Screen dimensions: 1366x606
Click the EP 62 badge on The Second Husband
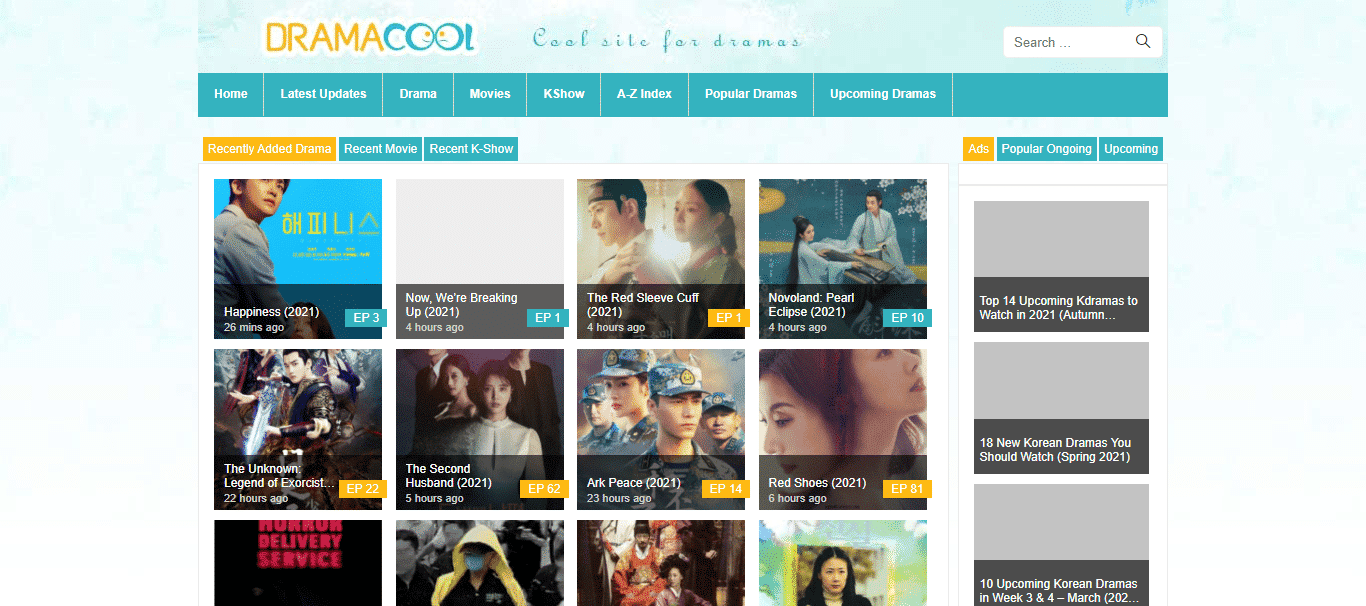(545, 489)
